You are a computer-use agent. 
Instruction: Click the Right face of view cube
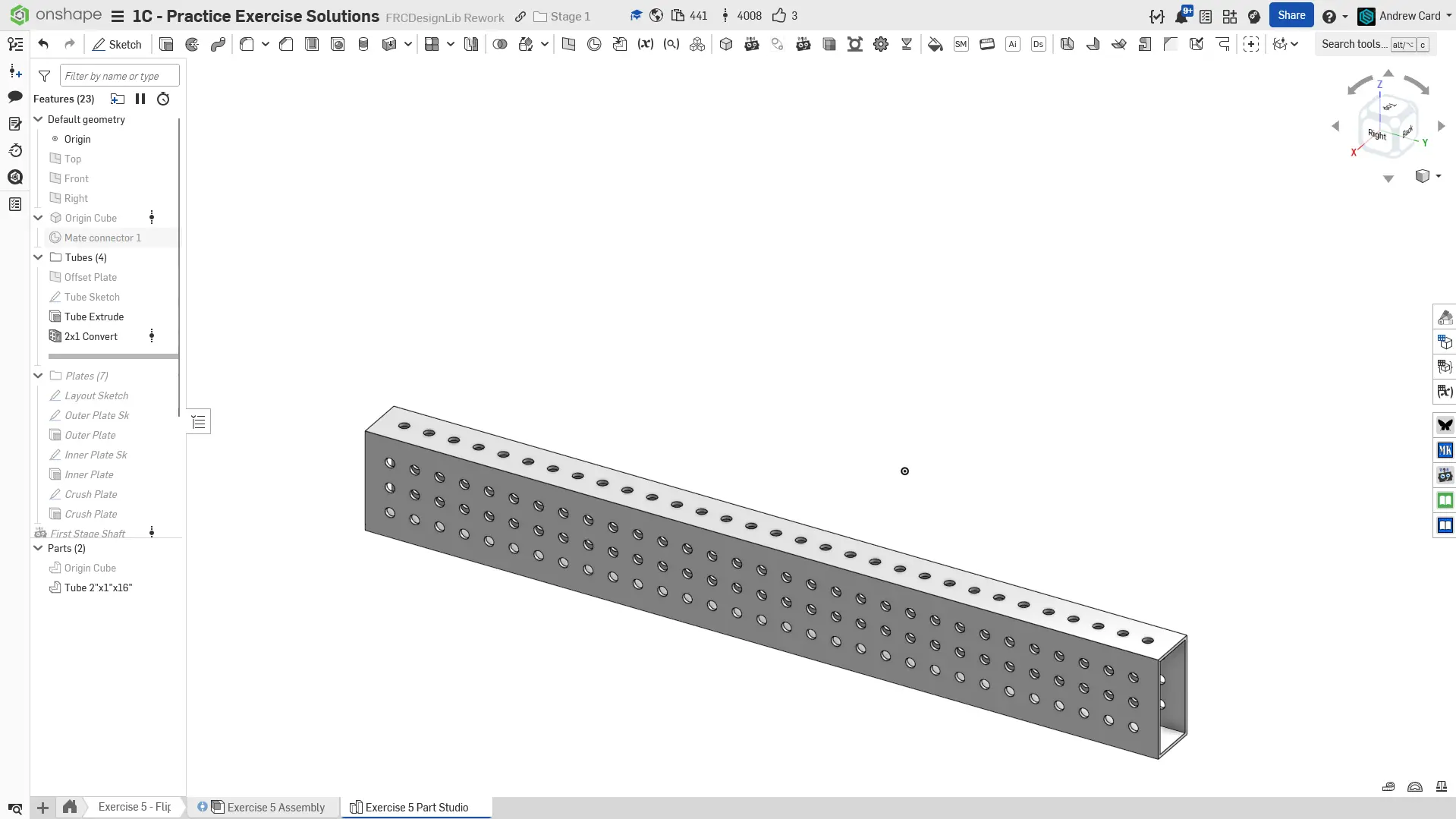coord(1376,134)
